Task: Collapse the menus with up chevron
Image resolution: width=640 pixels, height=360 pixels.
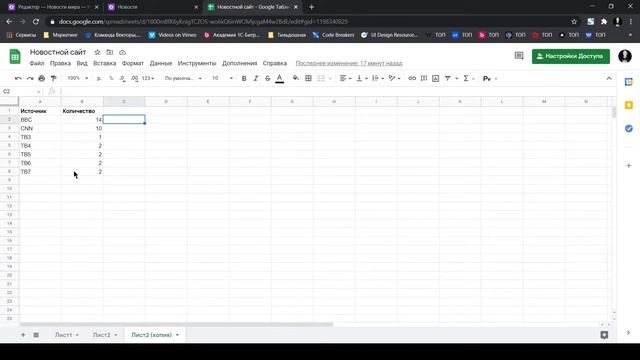Action: tap(609, 78)
